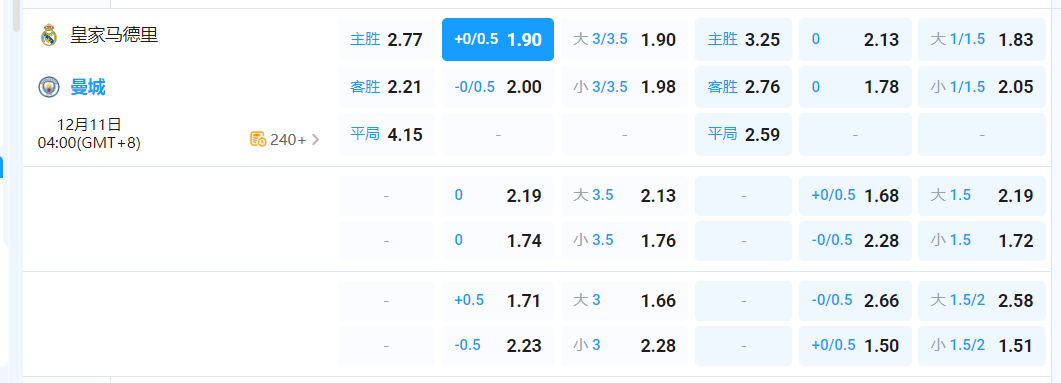This screenshot has height=383, width=1061.
Task: Choose 小 3.5 at odds 1.76
Action: (624, 240)
